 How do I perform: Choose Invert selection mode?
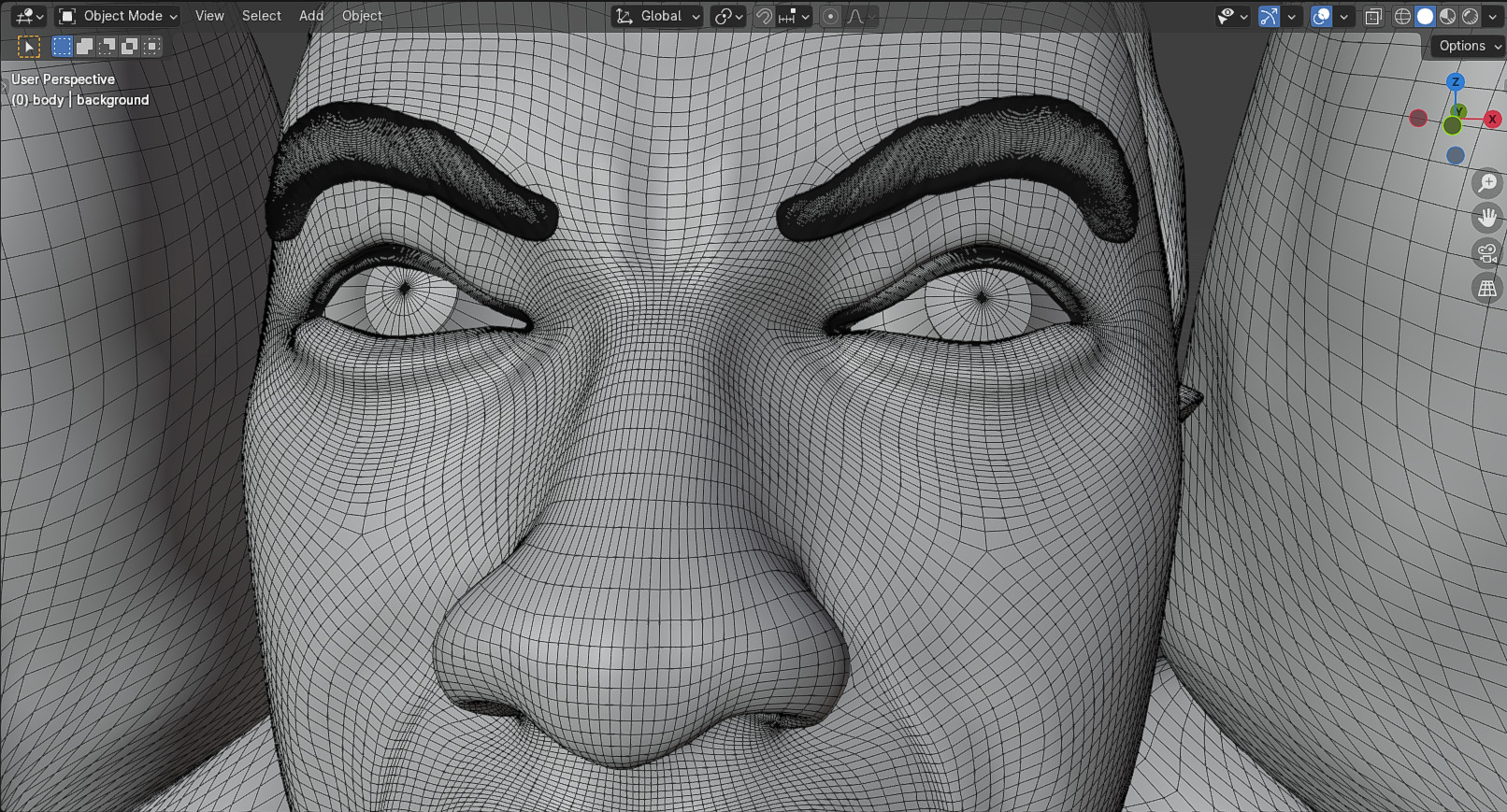click(129, 46)
